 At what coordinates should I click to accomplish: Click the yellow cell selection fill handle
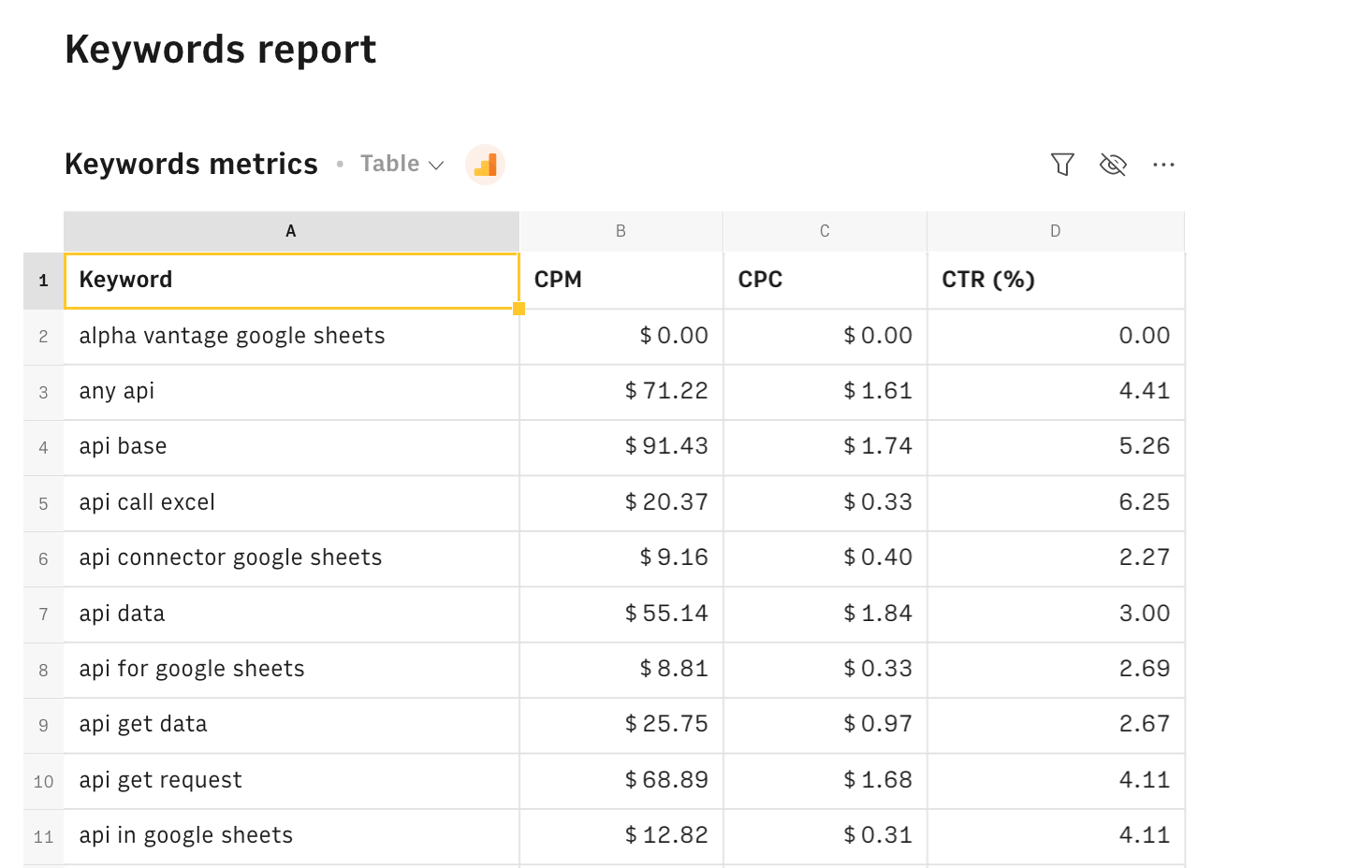pos(518,309)
